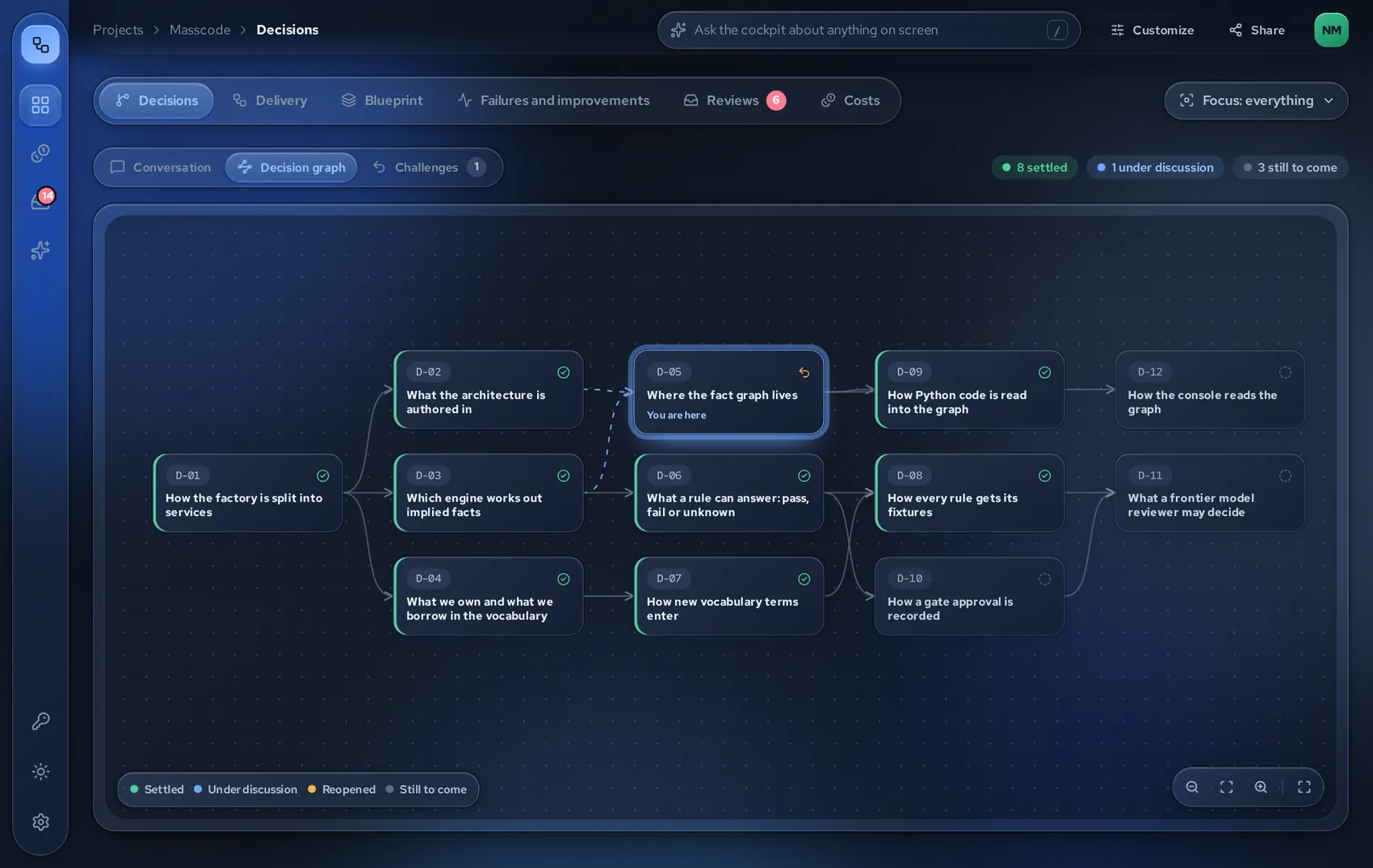Click the fullscreen icon in graph controls
Viewport: 1373px width, 868px height.
pyautogui.click(x=1304, y=787)
